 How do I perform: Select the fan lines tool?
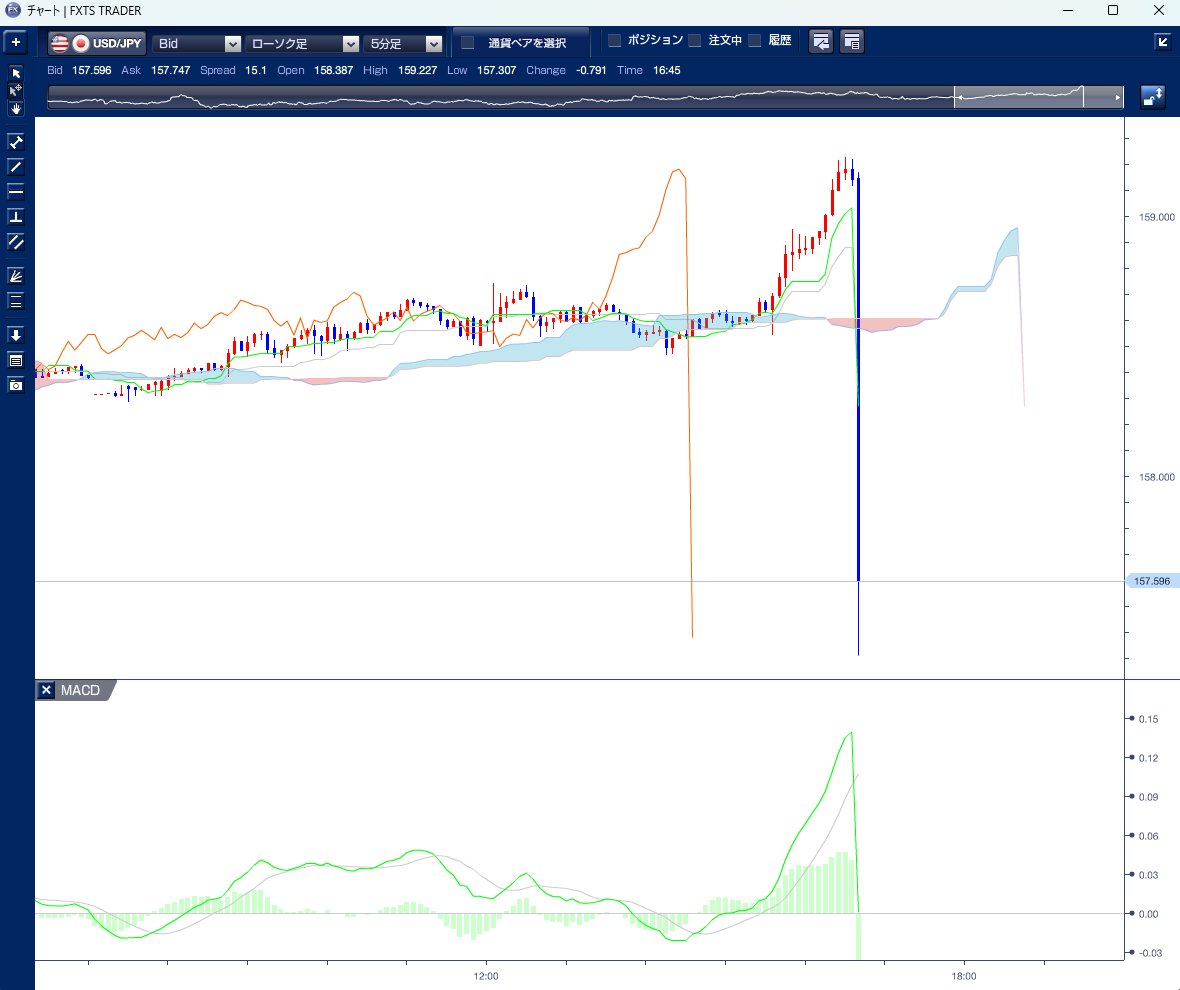(16, 276)
